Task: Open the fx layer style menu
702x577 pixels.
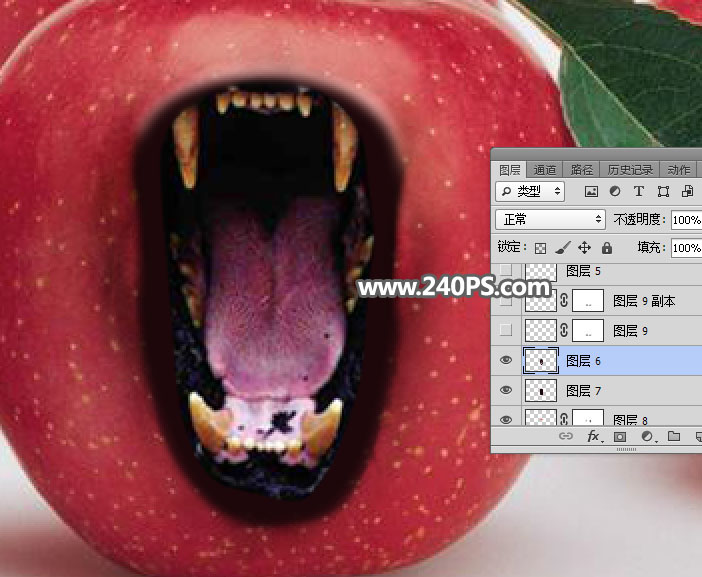Action: tap(594, 436)
